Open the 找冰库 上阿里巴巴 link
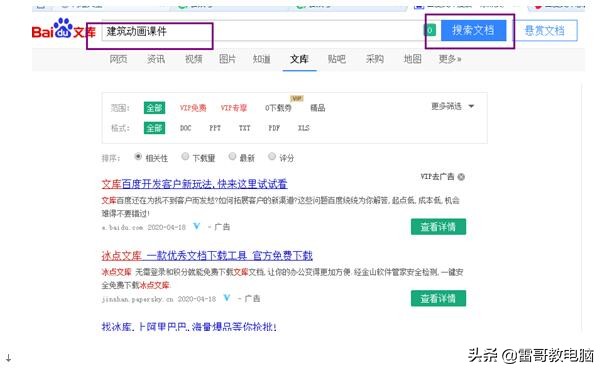The width and height of the screenshot is (605, 374). pyautogui.click(x=189, y=327)
